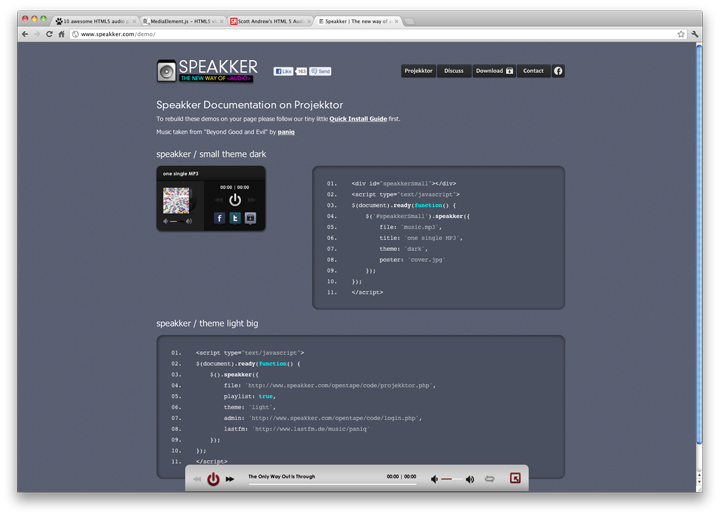
Task: Click the browser back arrow
Action: (25, 34)
